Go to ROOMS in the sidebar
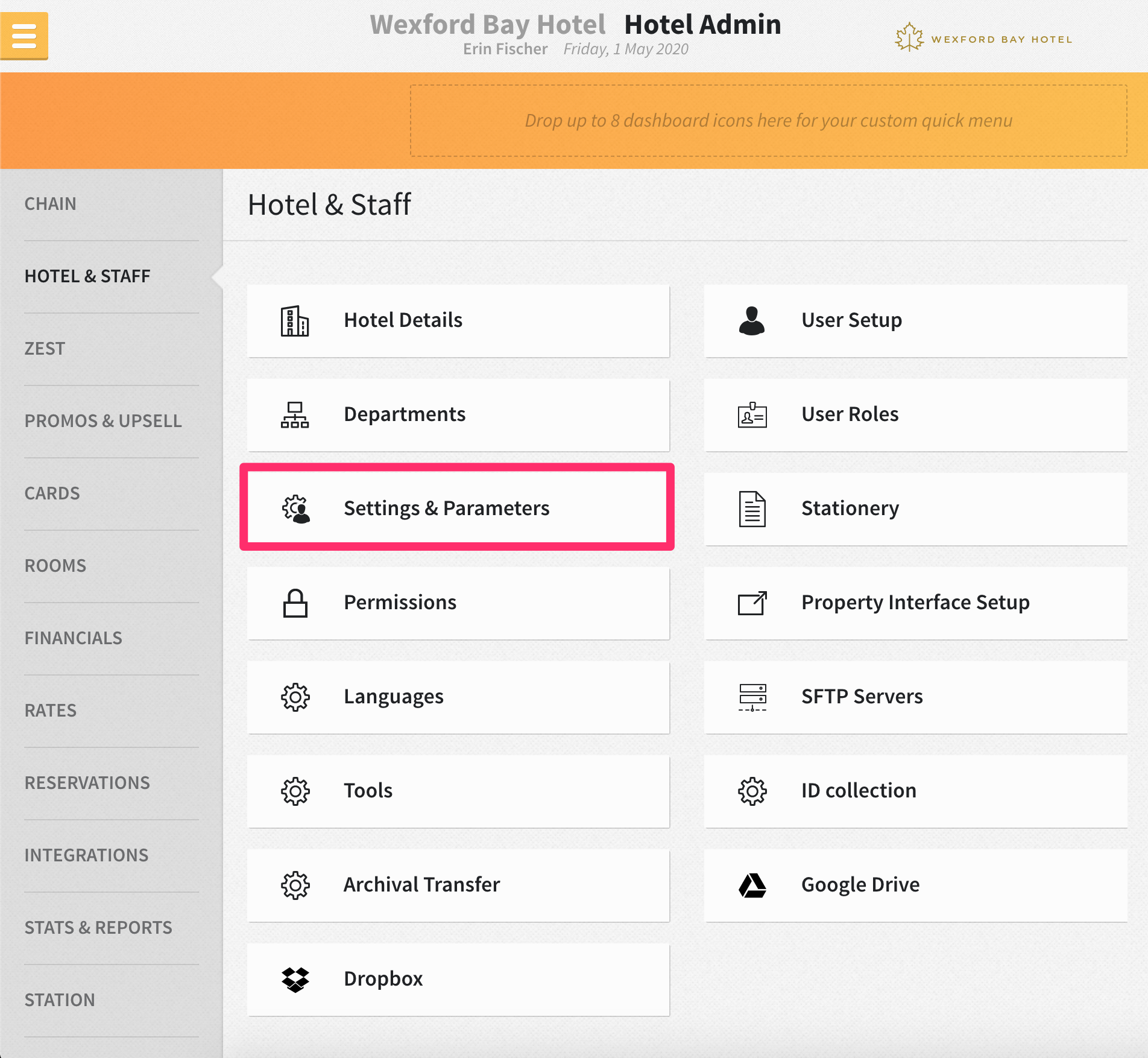Screen dimensions: 1148x1058 (55, 566)
